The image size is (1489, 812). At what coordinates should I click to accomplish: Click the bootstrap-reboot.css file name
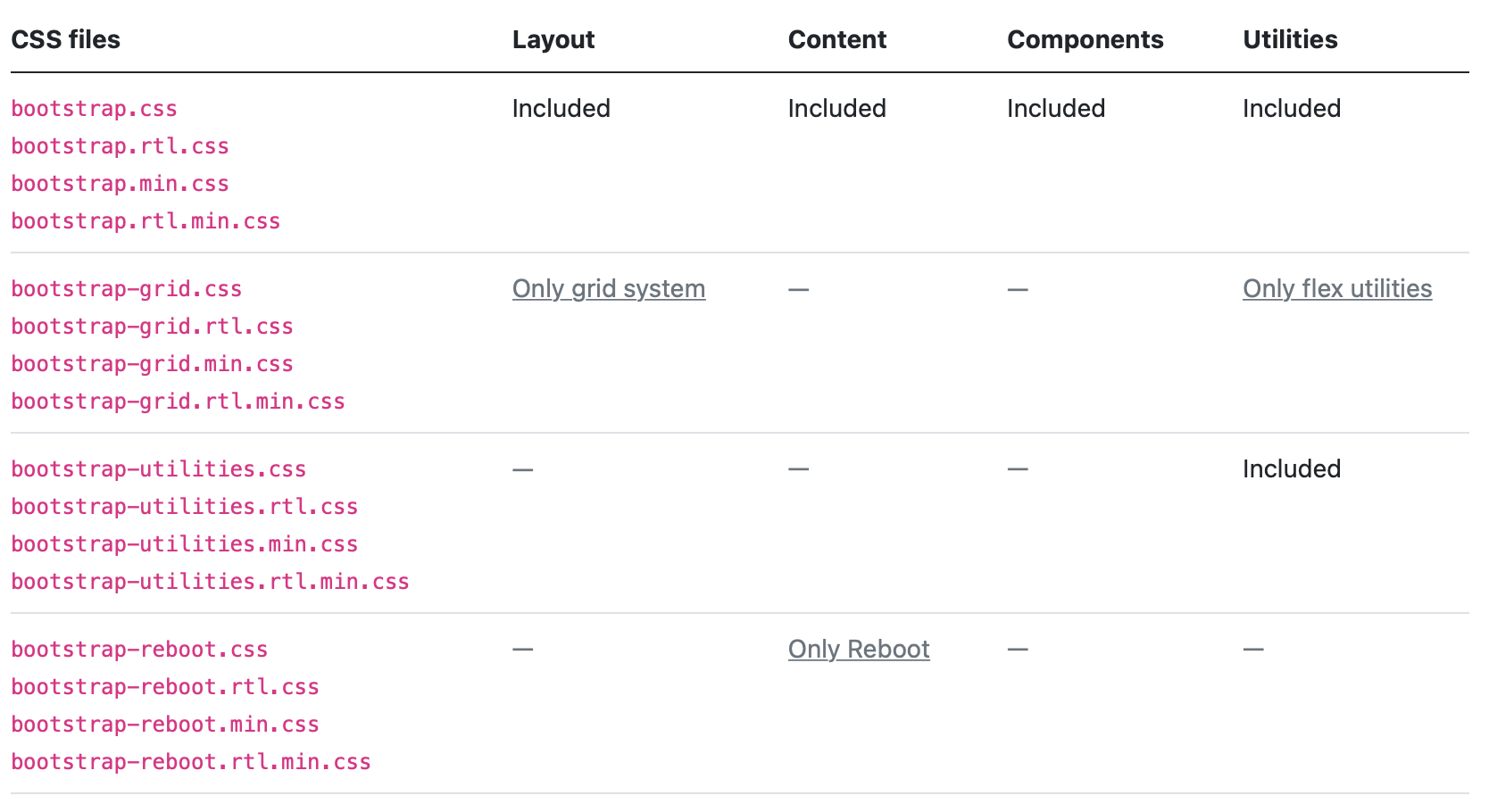(x=139, y=650)
